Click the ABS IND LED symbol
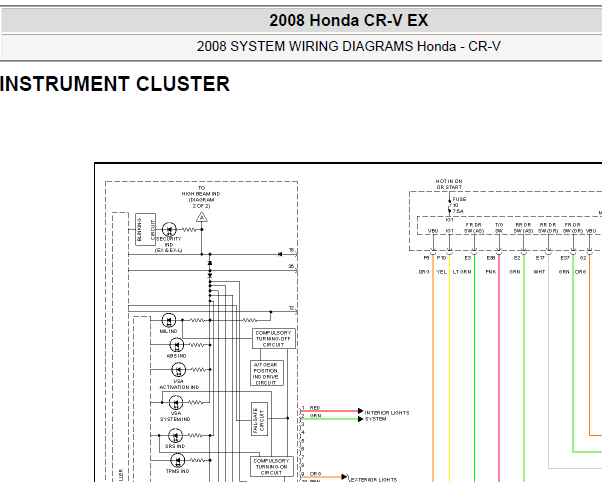This screenshot has width=602, height=482. click(177, 345)
